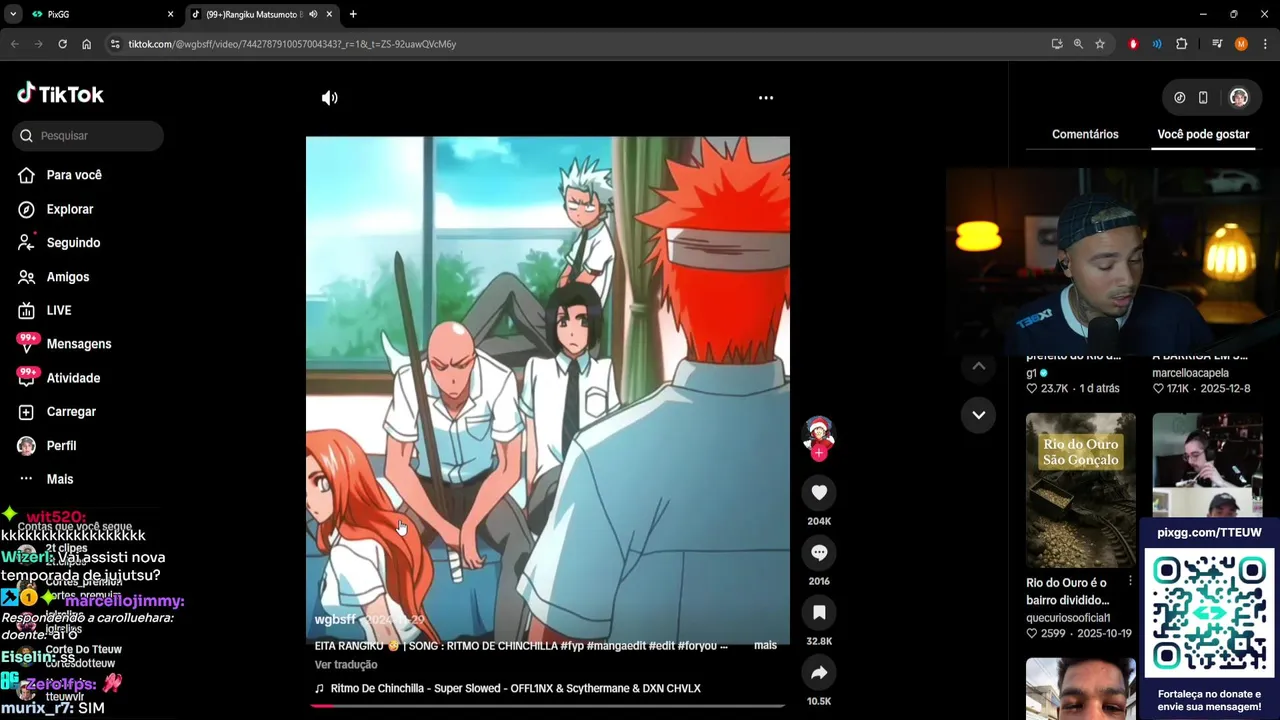Switch to the Comentários tab
This screenshot has width=1280, height=720.
click(x=1085, y=134)
